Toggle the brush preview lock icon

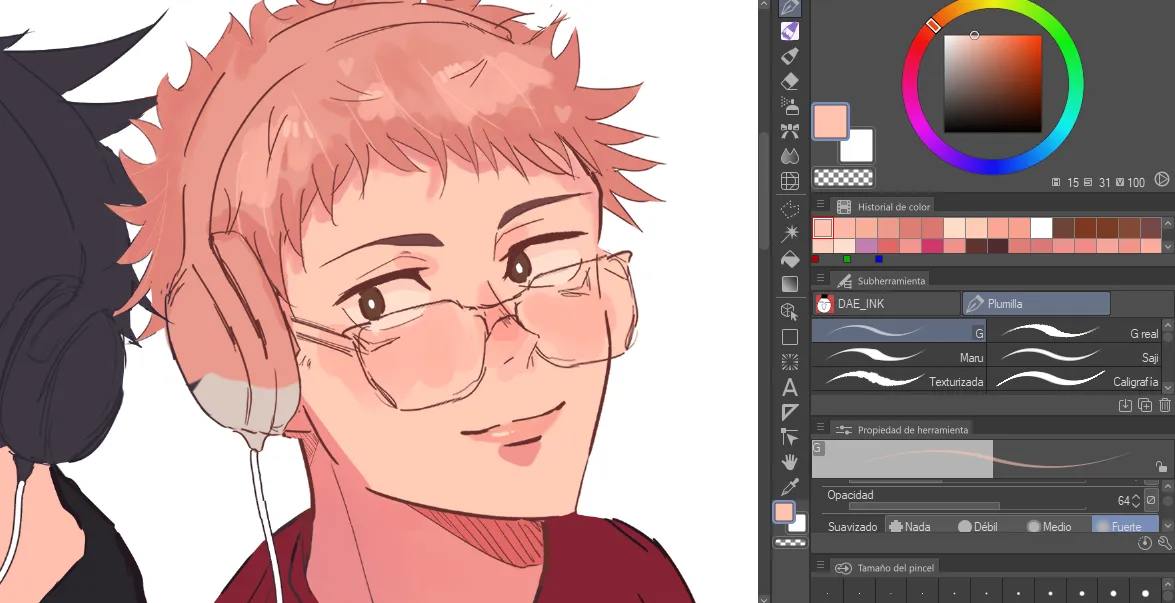1162,467
